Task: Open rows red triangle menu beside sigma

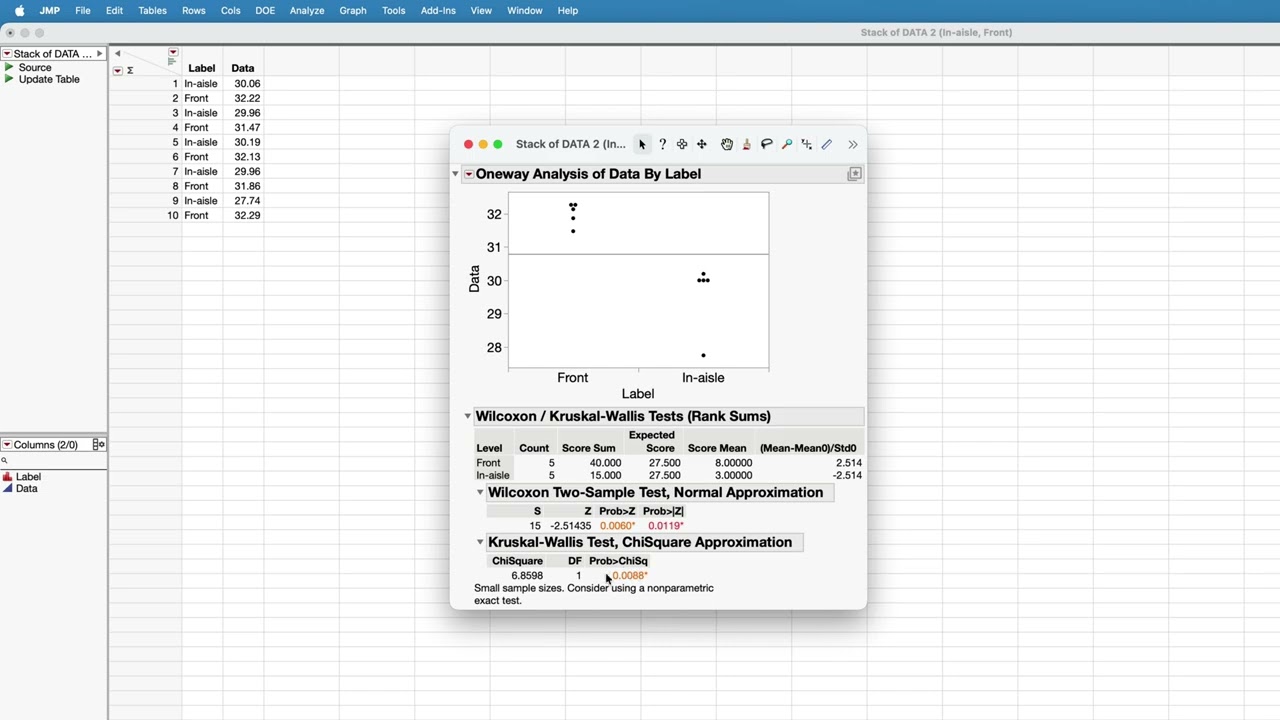Action: 118,71
